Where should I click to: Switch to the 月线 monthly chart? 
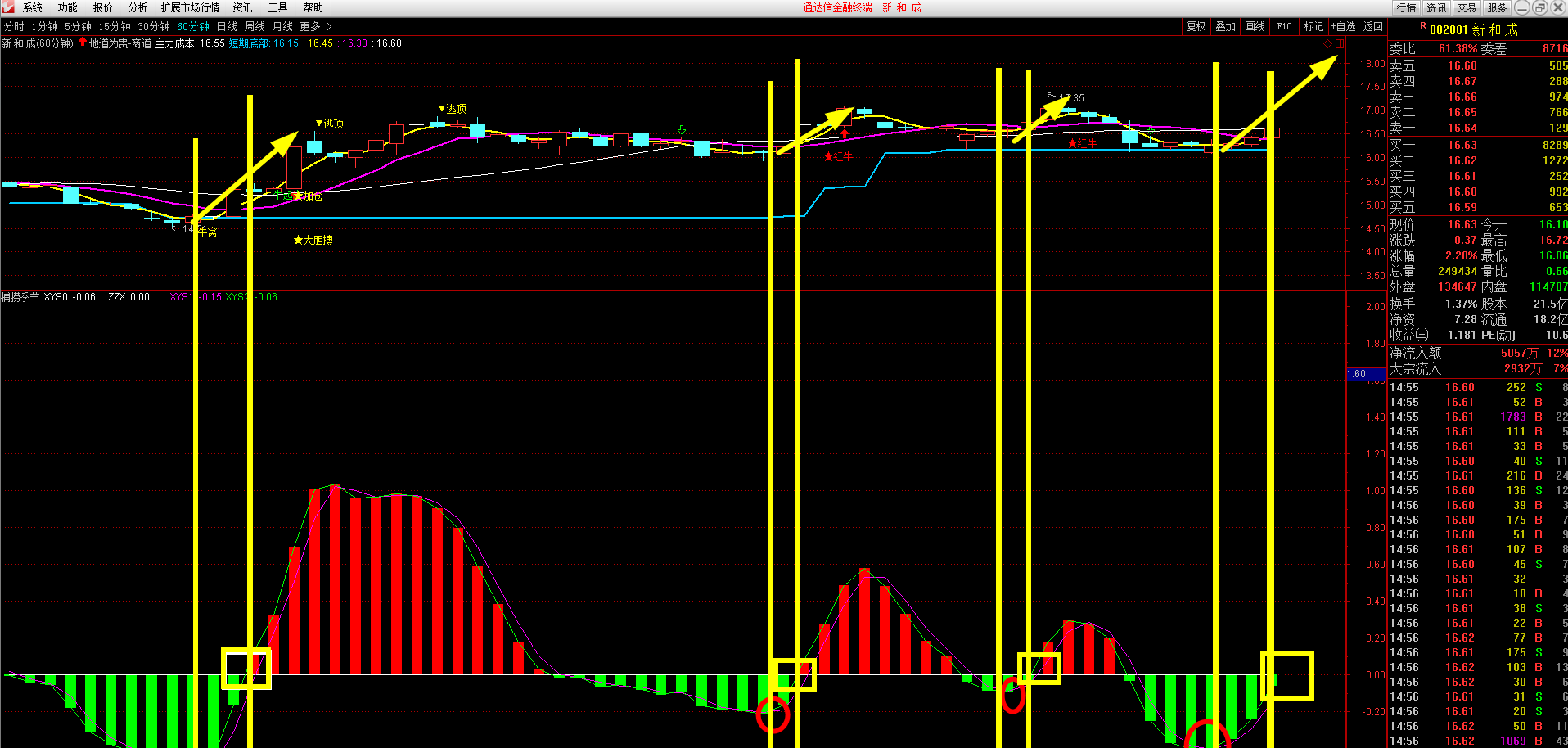click(x=283, y=27)
